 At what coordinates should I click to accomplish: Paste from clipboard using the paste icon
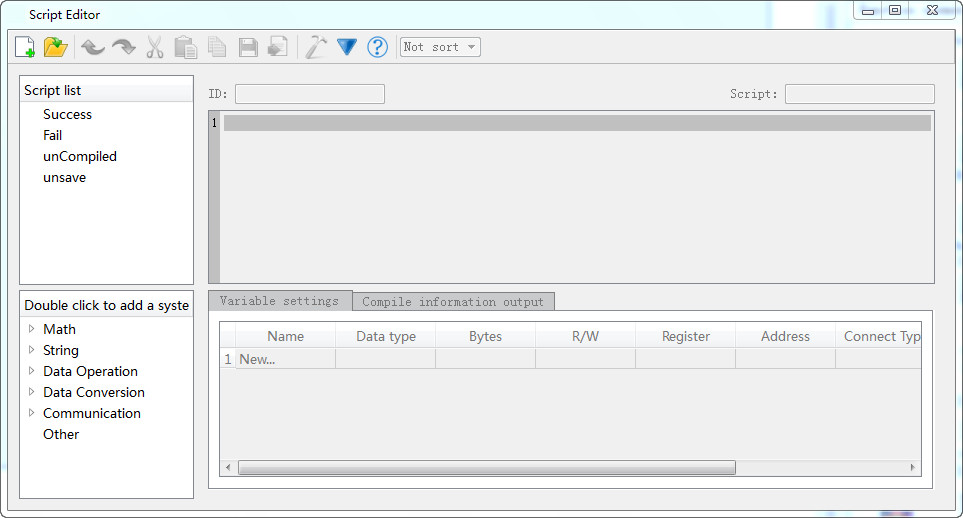[x=185, y=47]
